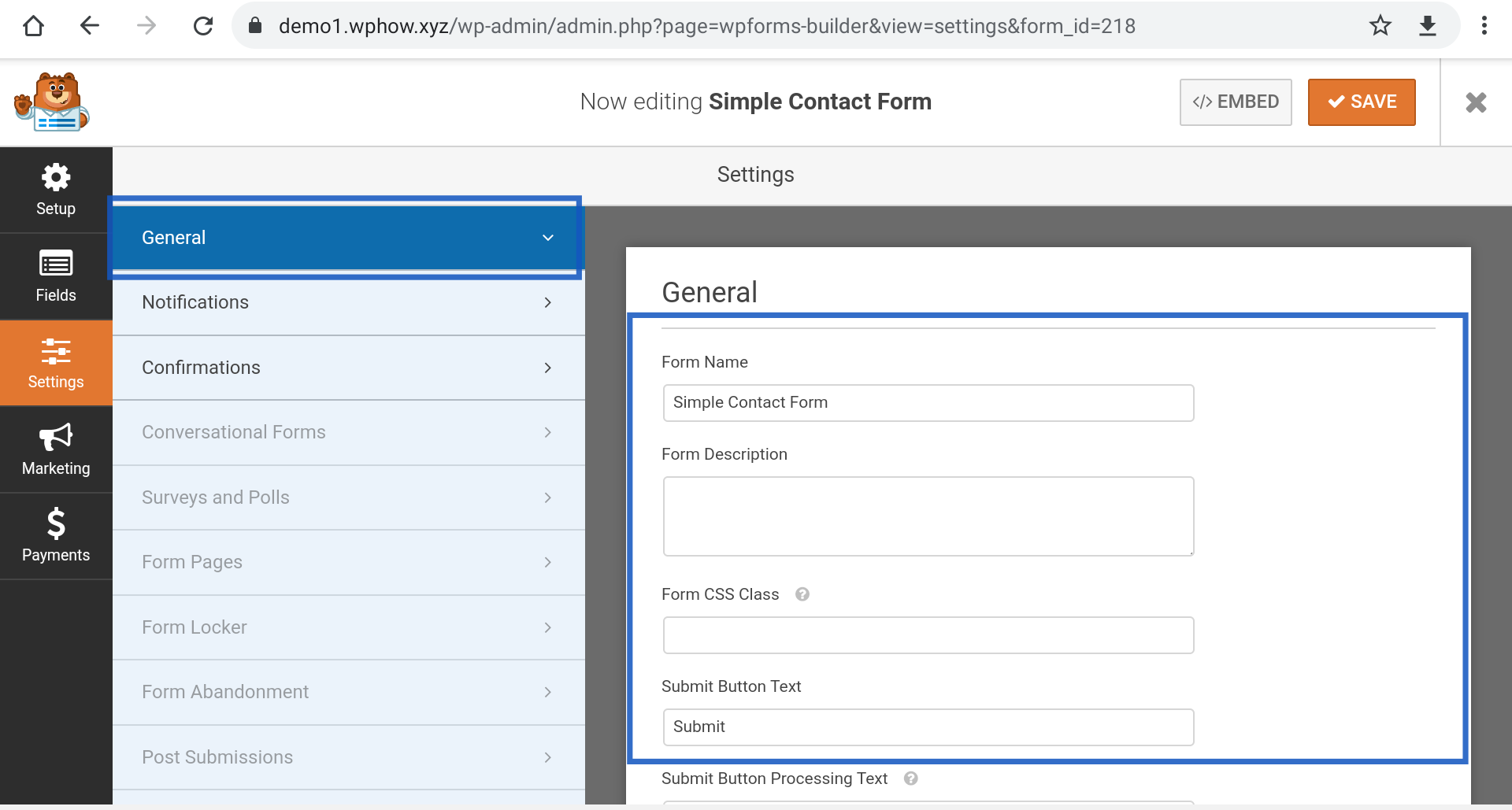
Task: Click the site lock security icon
Action: [x=254, y=26]
